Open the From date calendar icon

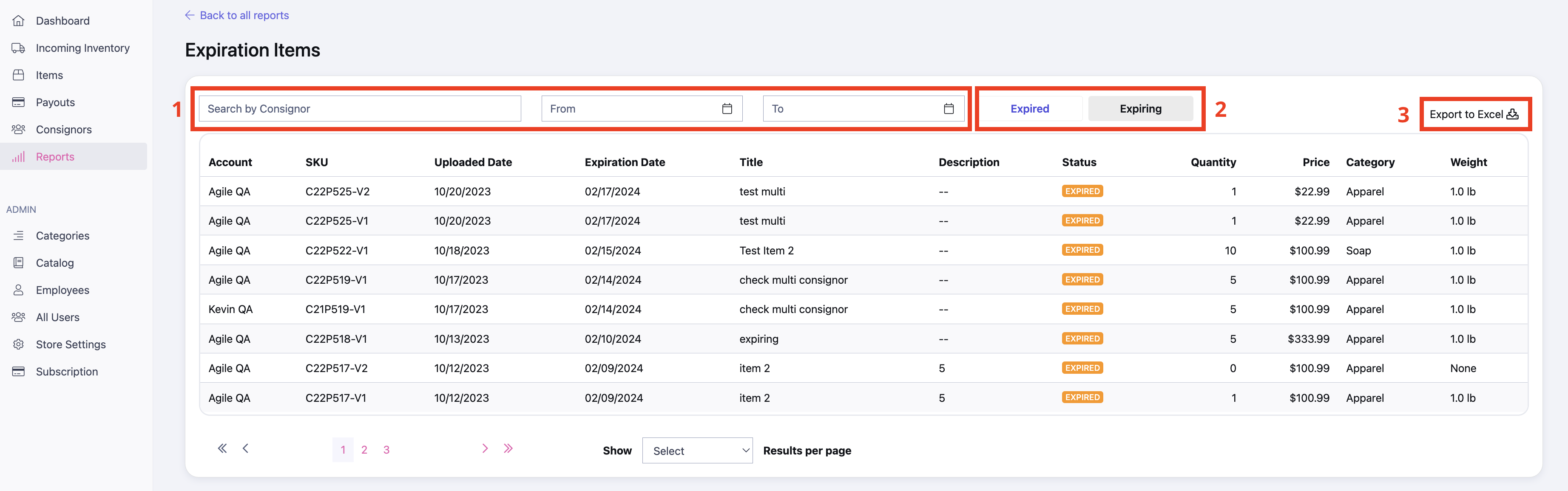point(727,109)
